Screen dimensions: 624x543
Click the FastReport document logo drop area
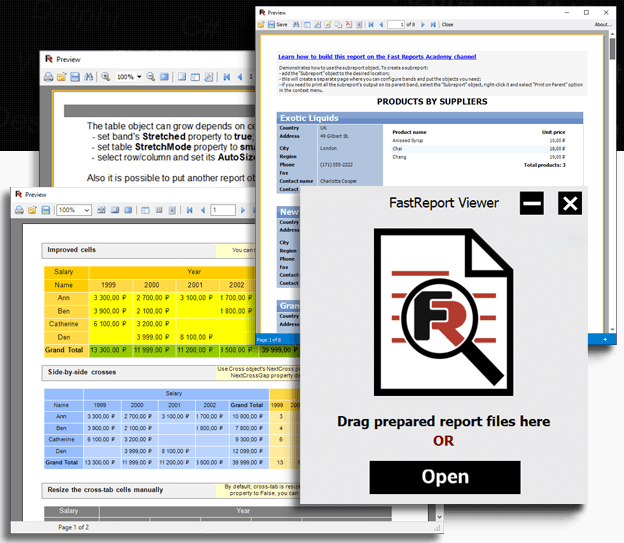tap(443, 312)
